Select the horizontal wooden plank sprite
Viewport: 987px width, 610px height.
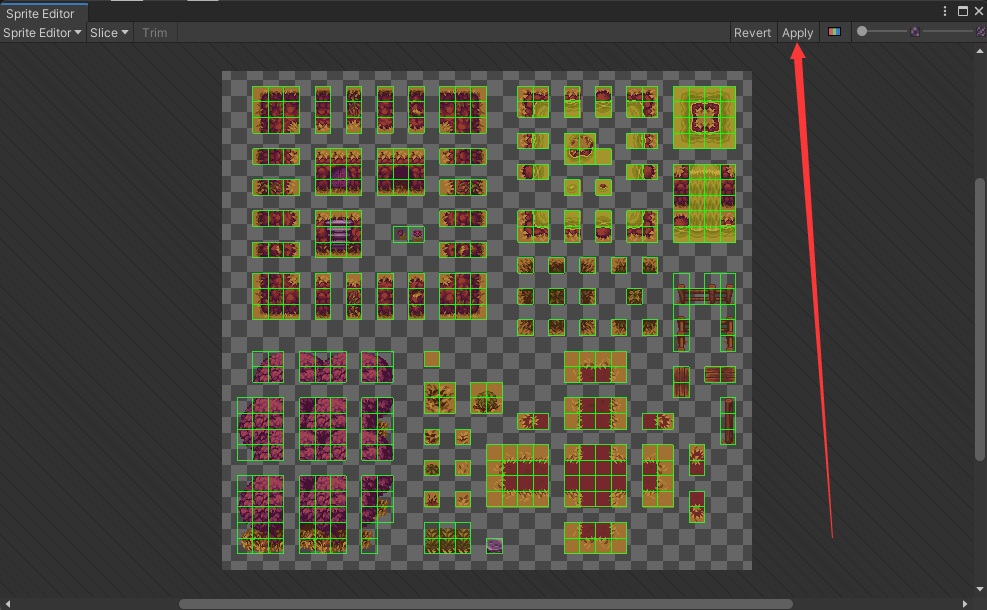pyautogui.click(x=719, y=375)
